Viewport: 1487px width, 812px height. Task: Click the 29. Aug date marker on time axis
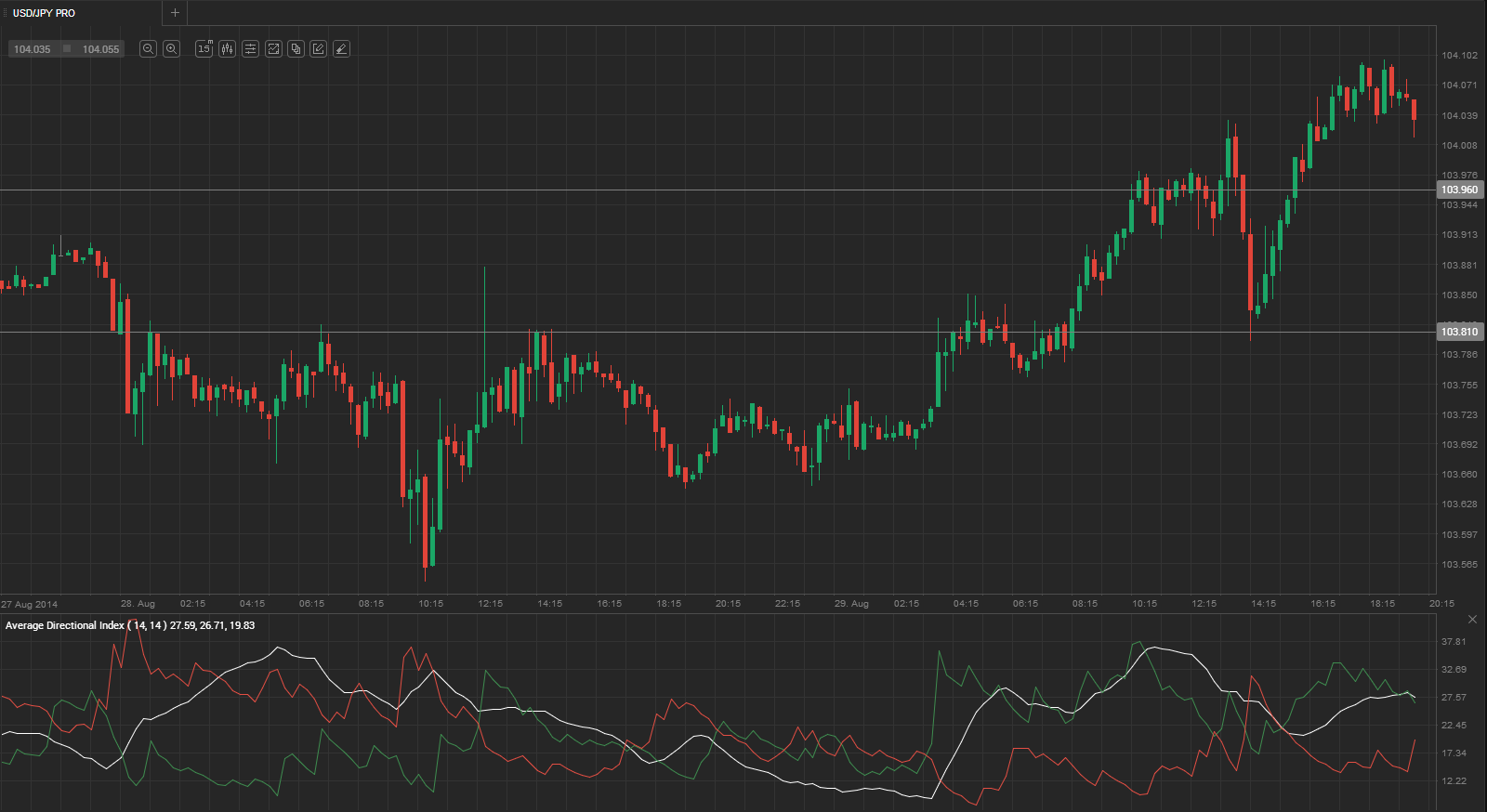[851, 604]
